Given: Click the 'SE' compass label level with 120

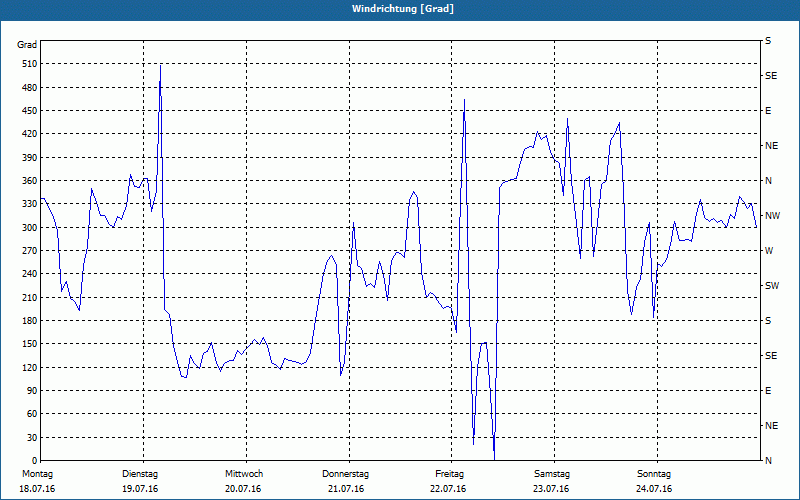Looking at the screenshot, I should coord(771,356).
